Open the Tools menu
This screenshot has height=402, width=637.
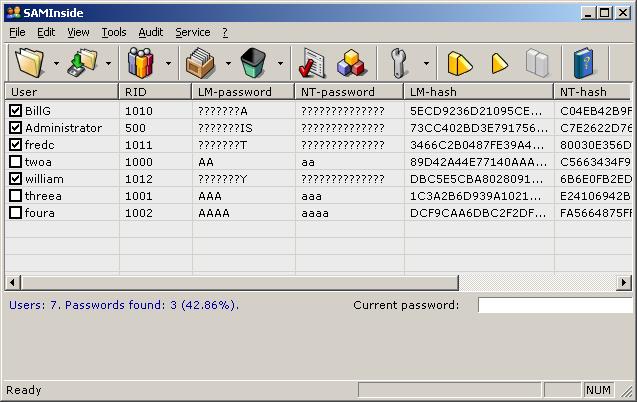coord(114,32)
